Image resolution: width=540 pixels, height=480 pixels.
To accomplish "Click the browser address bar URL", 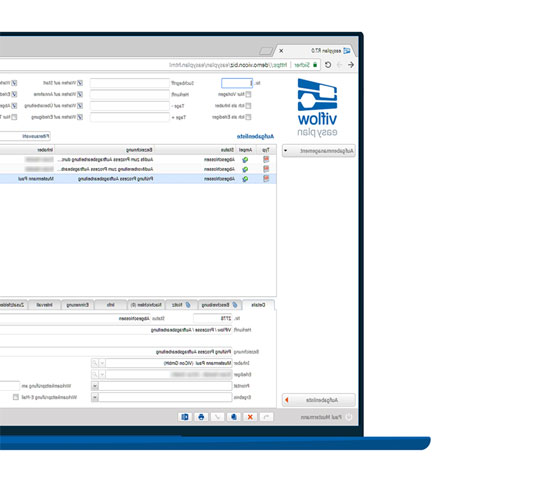I will coord(228,65).
